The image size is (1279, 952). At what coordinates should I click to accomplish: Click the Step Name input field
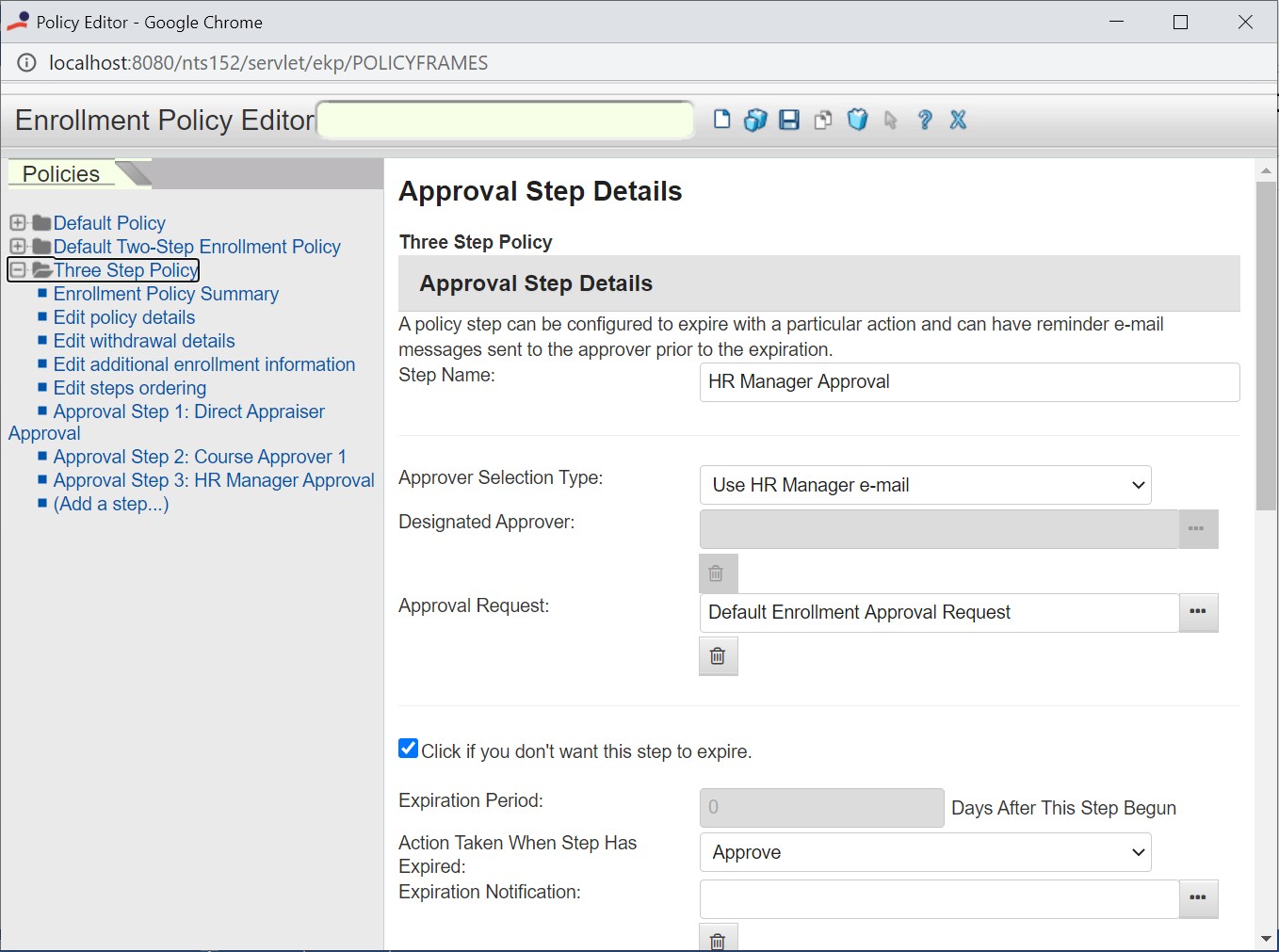click(x=969, y=382)
